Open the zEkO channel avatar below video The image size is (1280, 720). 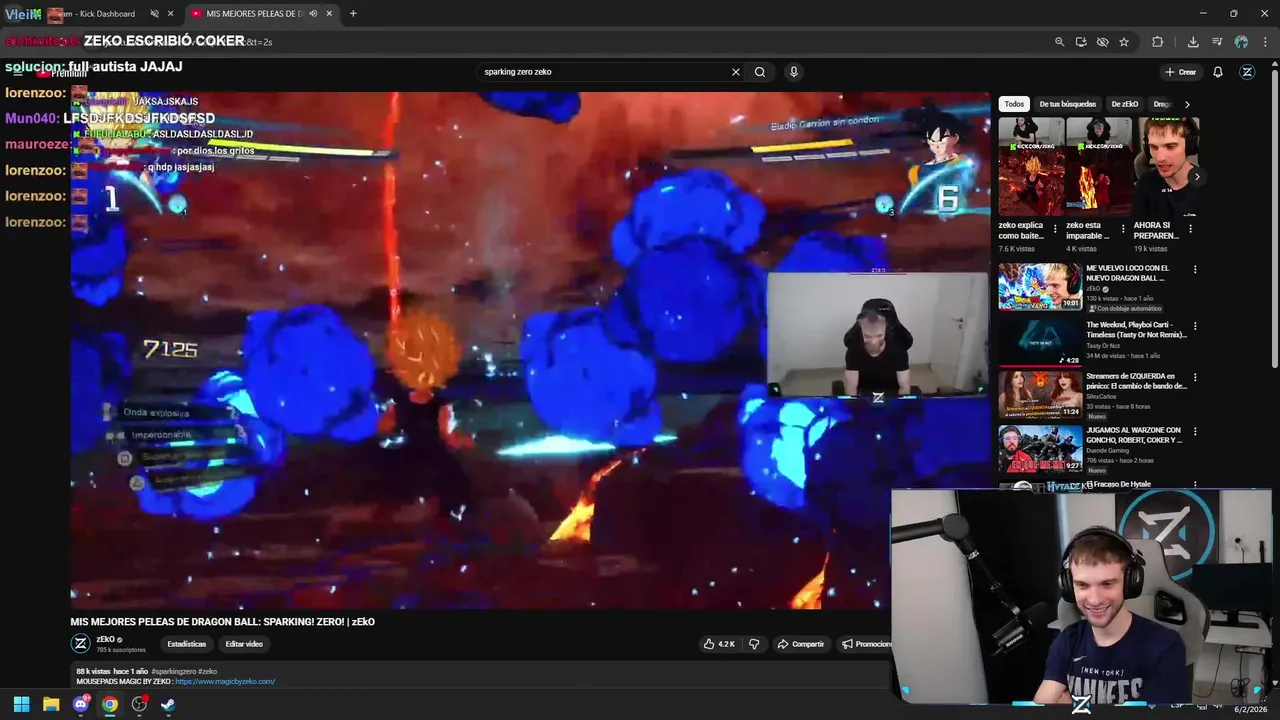pyautogui.click(x=80, y=644)
